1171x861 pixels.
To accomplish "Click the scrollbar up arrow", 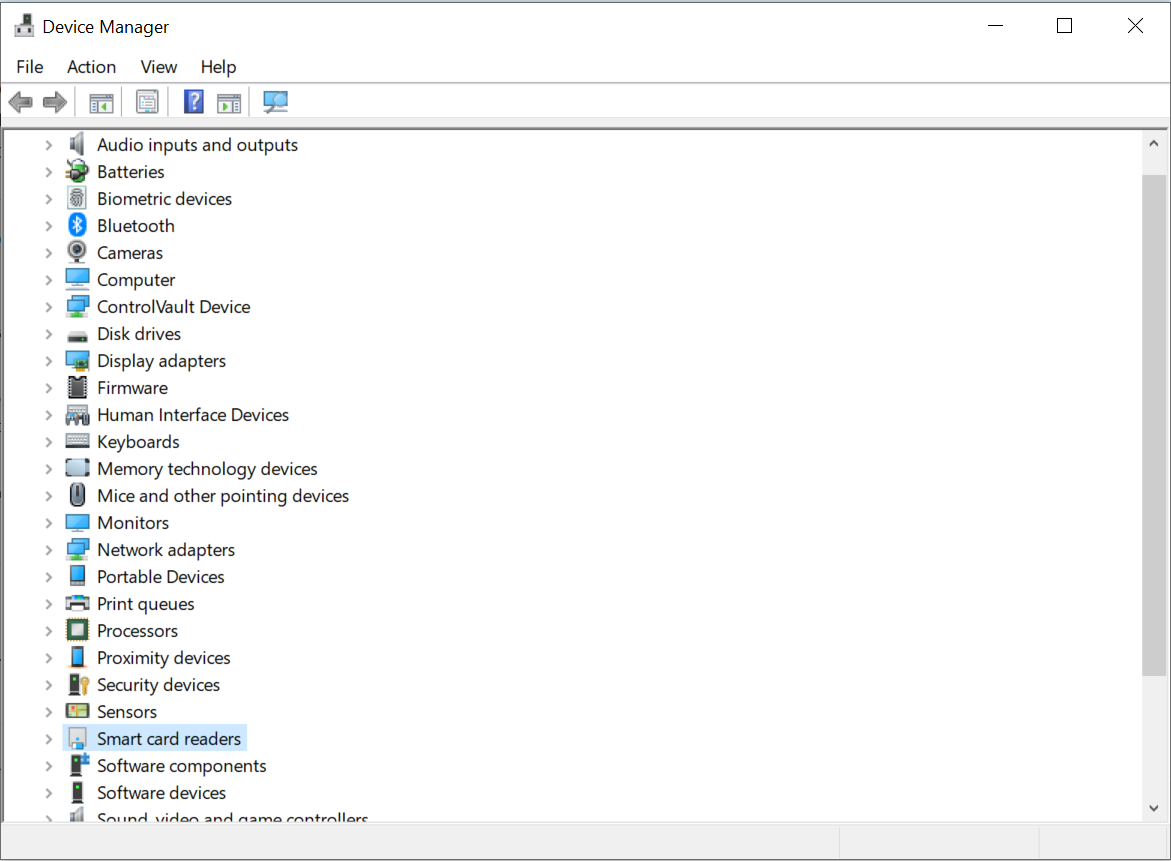I will tap(1154, 143).
